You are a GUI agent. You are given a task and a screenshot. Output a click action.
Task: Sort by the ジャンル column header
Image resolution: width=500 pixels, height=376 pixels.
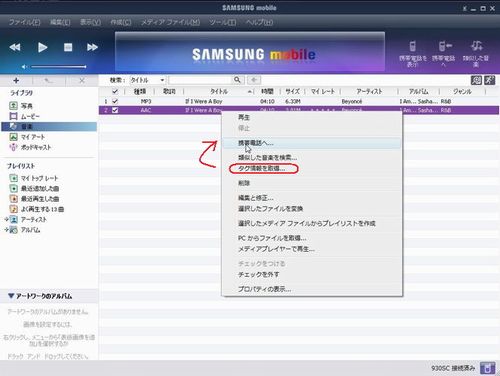(x=462, y=91)
